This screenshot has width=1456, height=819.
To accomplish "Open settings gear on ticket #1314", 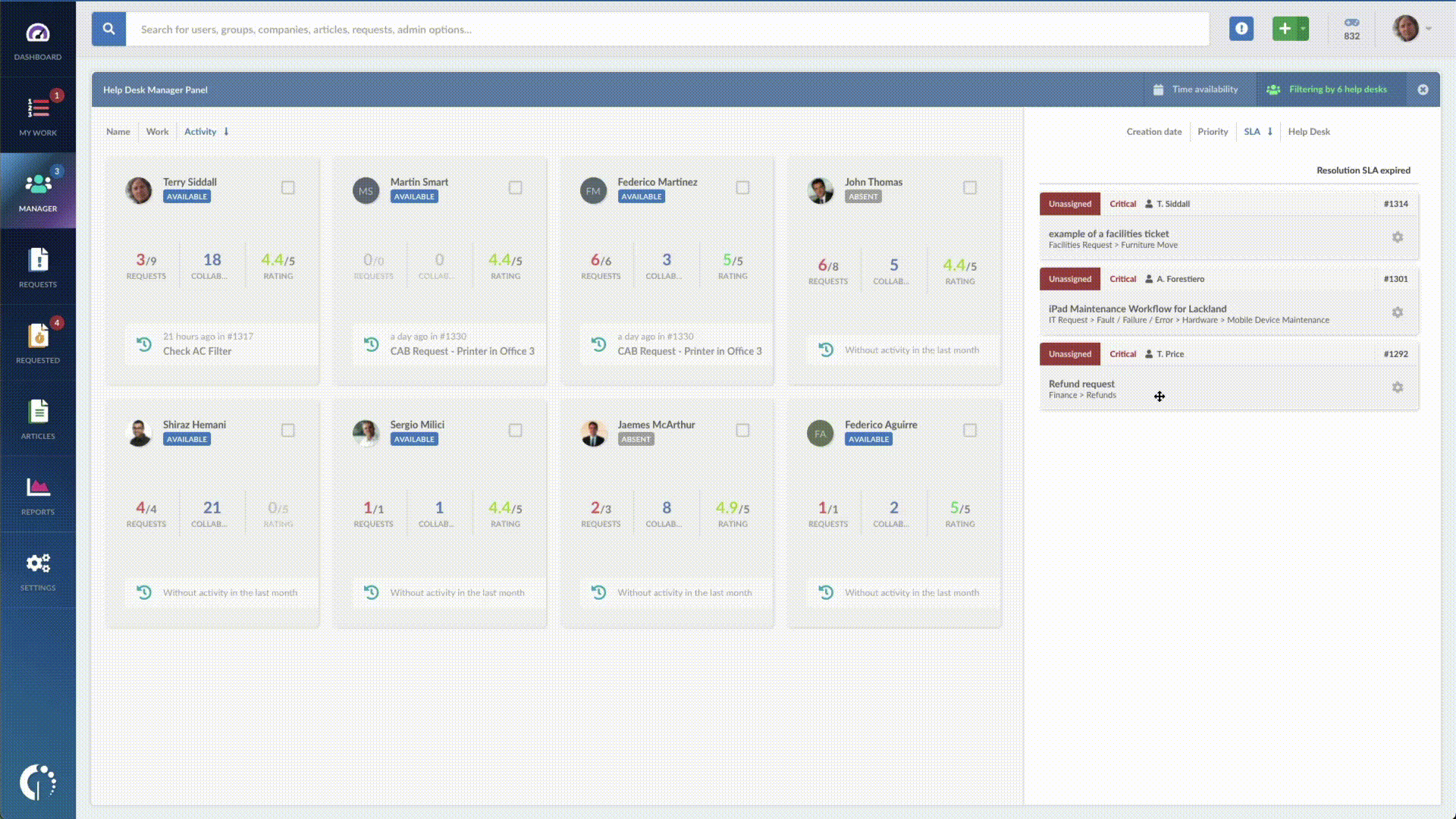I will tap(1398, 237).
